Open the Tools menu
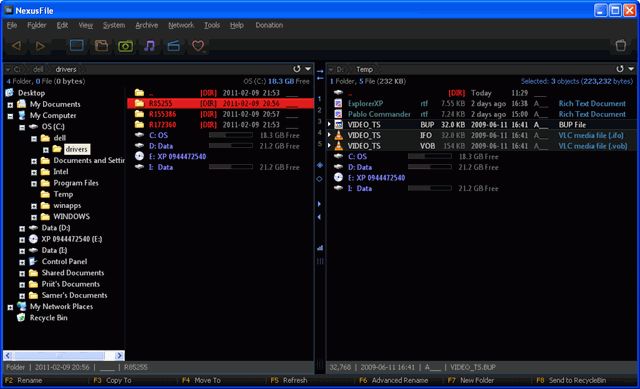 pos(212,25)
